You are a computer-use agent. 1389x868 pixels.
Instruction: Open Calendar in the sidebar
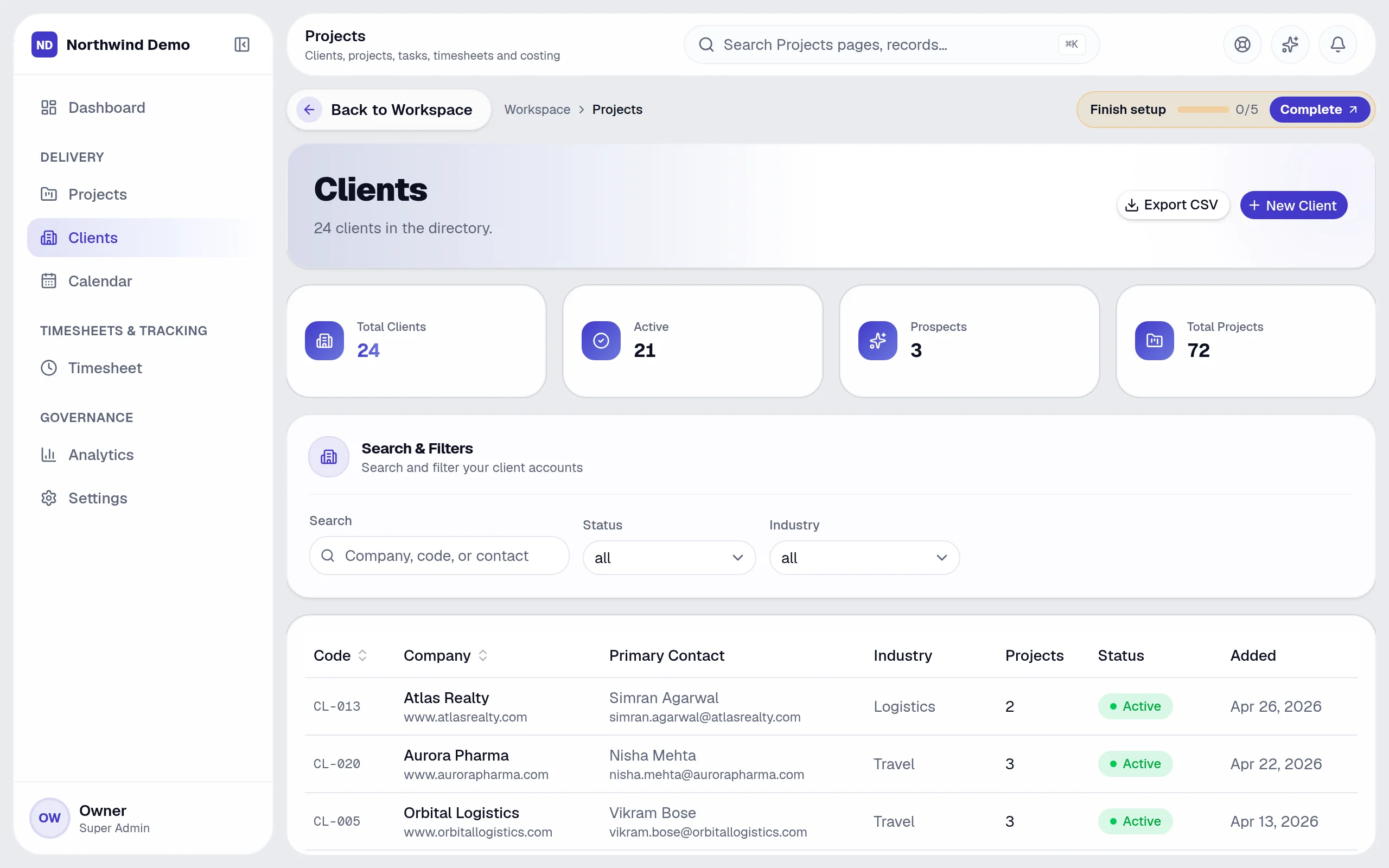click(x=142, y=280)
